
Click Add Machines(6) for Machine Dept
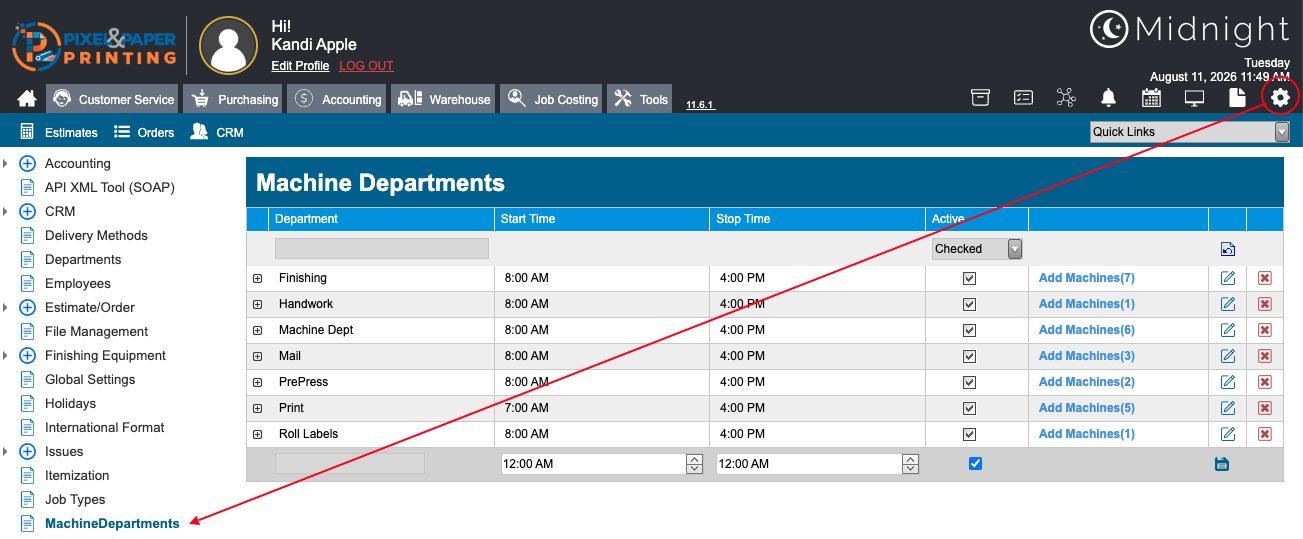pos(1087,330)
